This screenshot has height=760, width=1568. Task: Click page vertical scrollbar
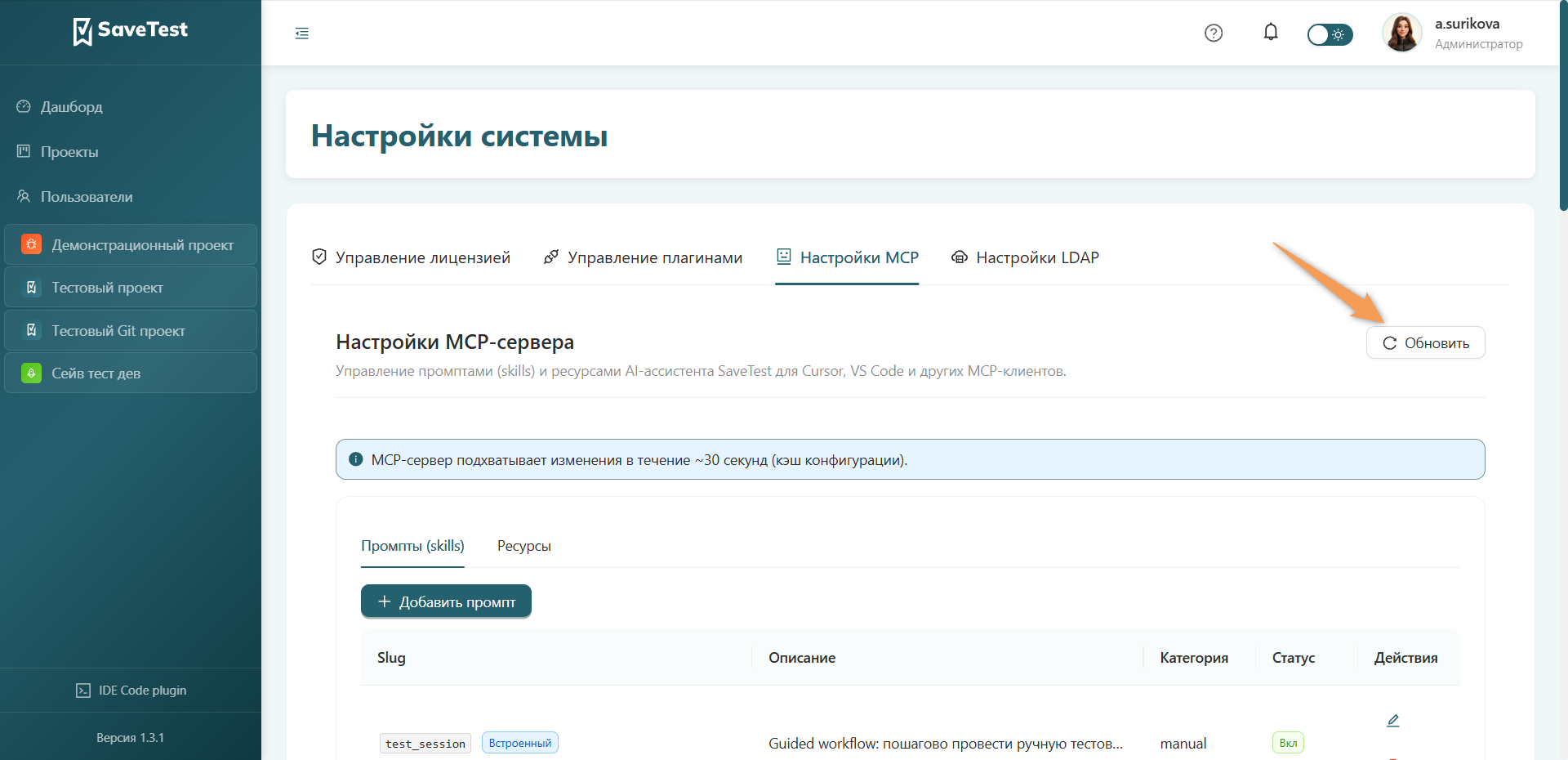1563,106
